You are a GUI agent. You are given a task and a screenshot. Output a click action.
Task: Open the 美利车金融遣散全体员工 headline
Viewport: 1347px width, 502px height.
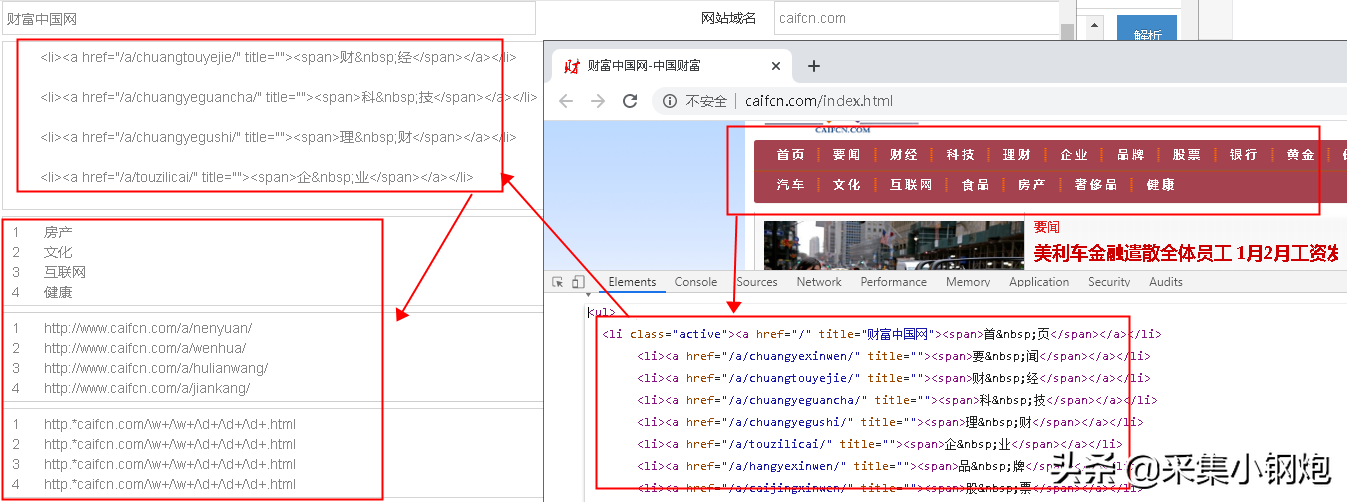coord(1185,254)
